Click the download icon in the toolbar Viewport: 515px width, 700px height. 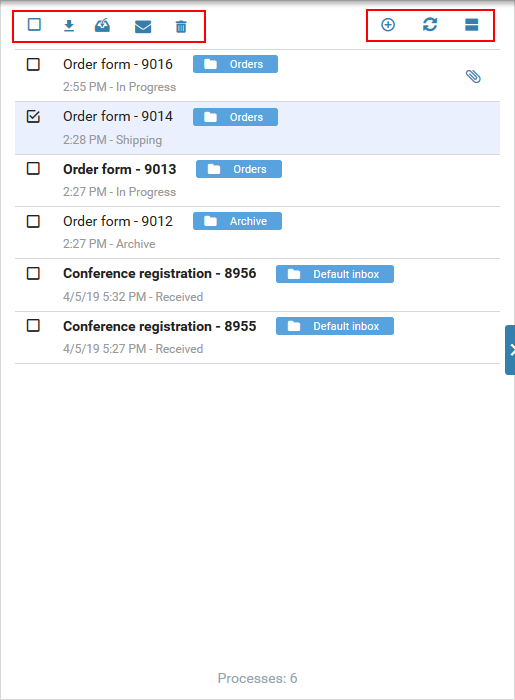pyautogui.click(x=69, y=26)
